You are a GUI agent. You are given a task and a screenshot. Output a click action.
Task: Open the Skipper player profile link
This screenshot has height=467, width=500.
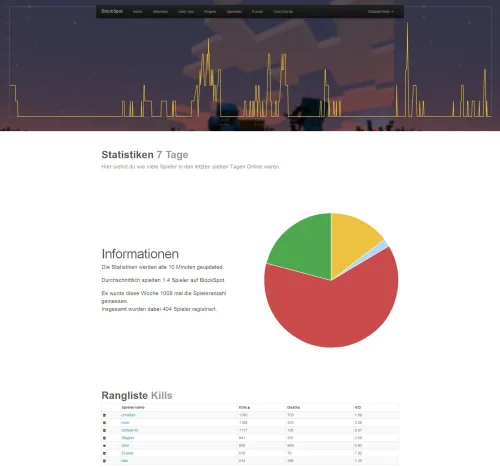(128, 438)
